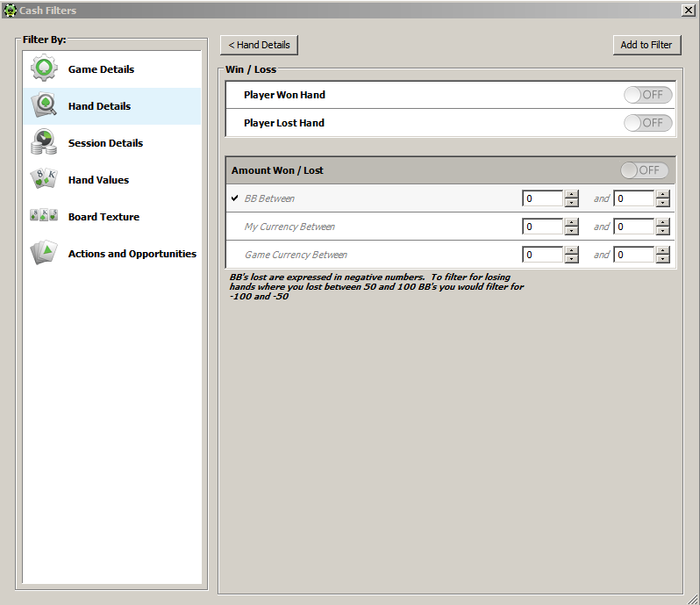
Task: Click the Add to Filter button
Action: (x=646, y=45)
